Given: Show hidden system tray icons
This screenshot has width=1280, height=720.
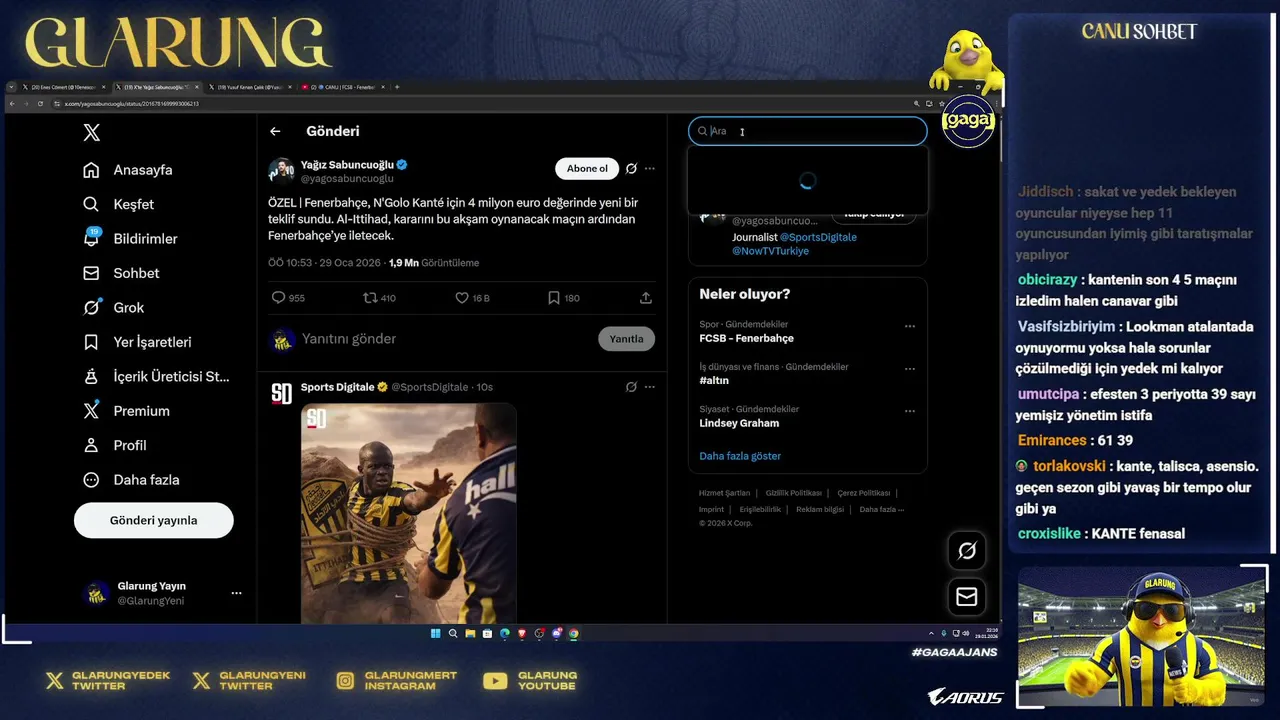Looking at the screenshot, I should tap(931, 633).
